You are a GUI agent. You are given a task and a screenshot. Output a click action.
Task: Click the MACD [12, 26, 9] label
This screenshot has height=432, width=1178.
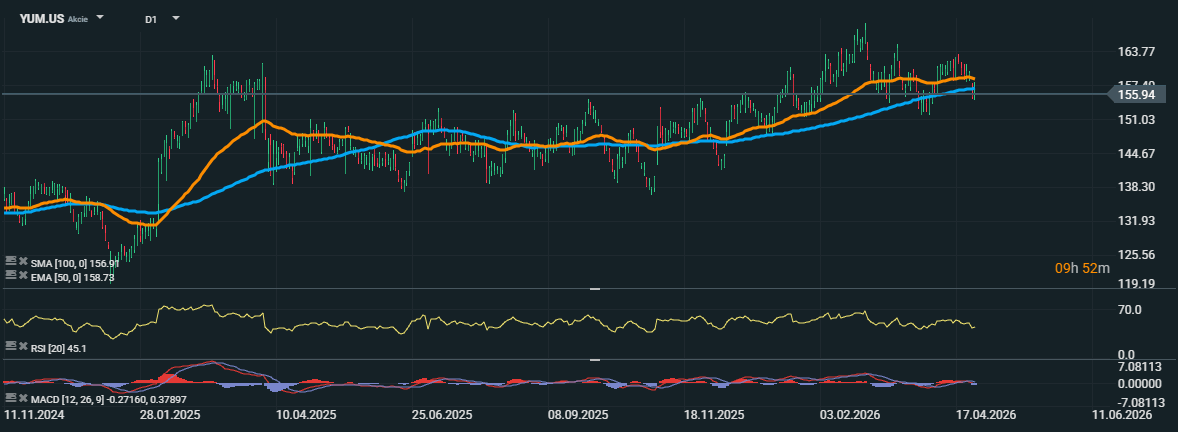click(x=70, y=400)
